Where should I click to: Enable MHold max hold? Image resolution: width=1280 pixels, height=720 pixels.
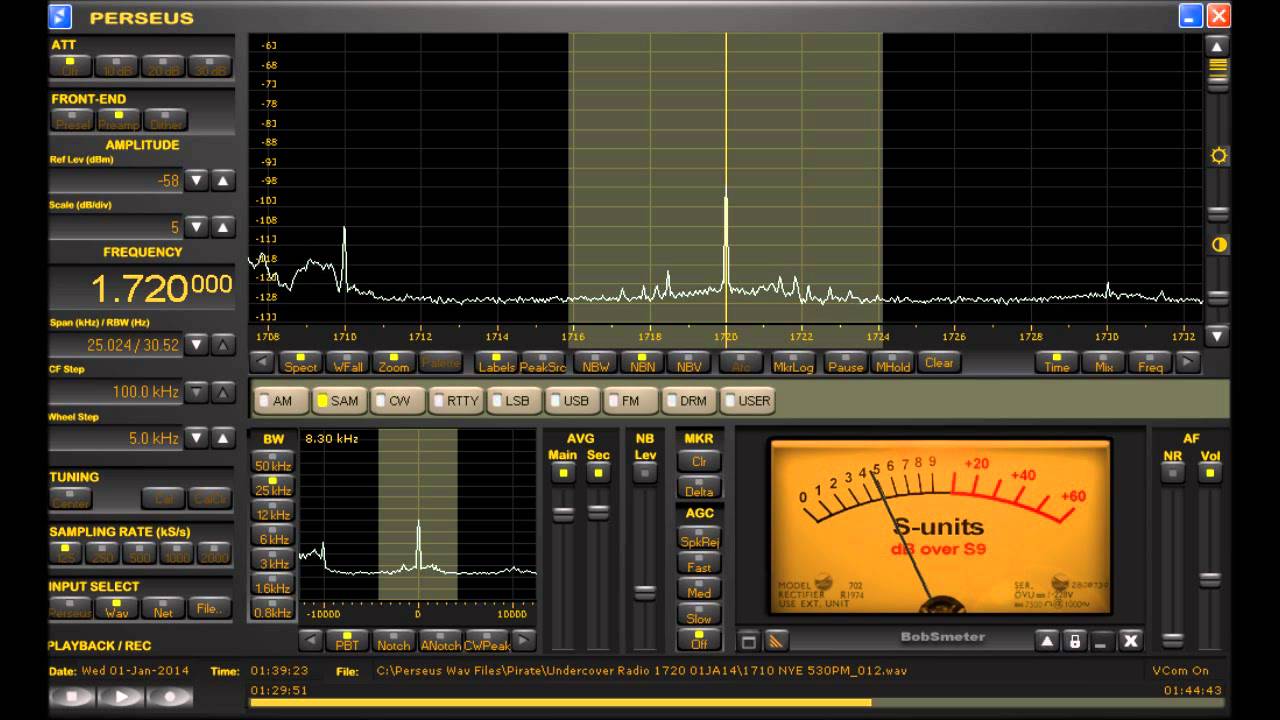coord(892,362)
